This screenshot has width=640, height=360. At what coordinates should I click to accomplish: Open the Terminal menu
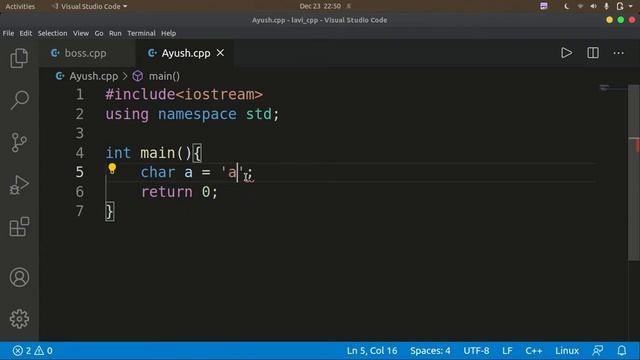[x=141, y=33]
